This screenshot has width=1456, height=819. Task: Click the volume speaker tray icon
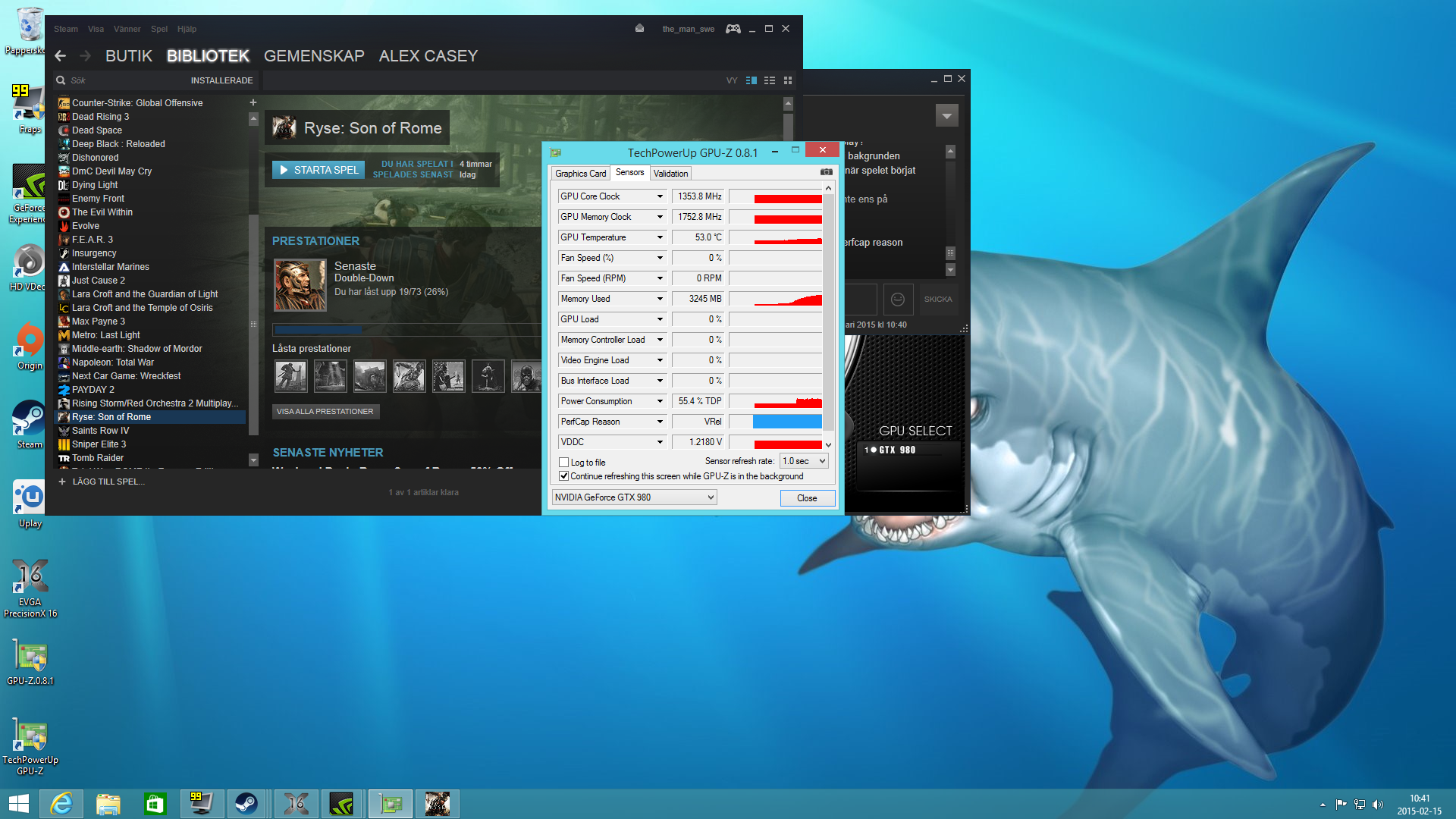point(1378,804)
